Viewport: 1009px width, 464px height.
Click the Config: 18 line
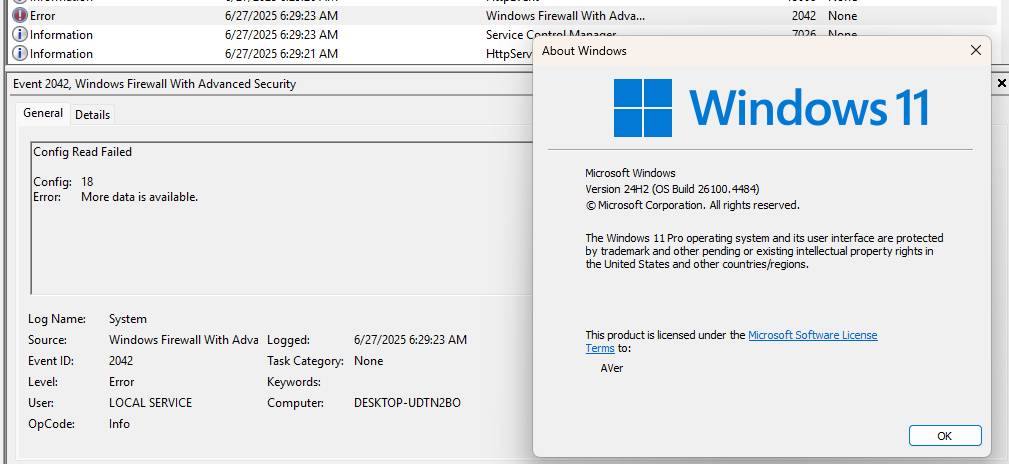tap(63, 181)
